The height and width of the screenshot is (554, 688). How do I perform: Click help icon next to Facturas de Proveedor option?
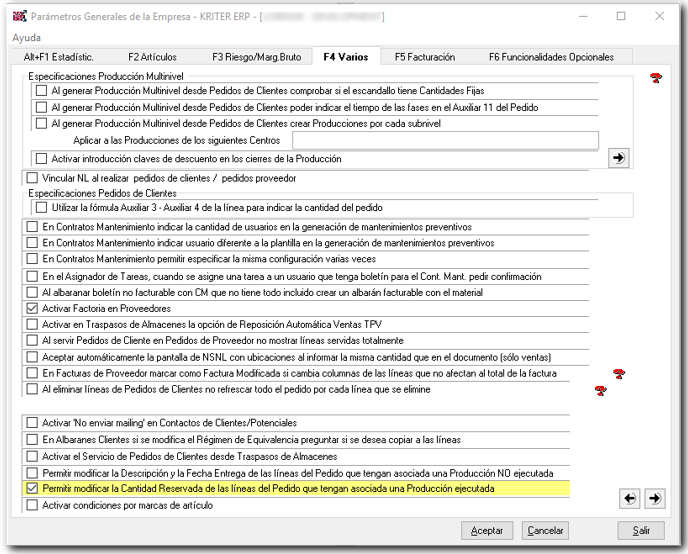[x=619, y=374]
